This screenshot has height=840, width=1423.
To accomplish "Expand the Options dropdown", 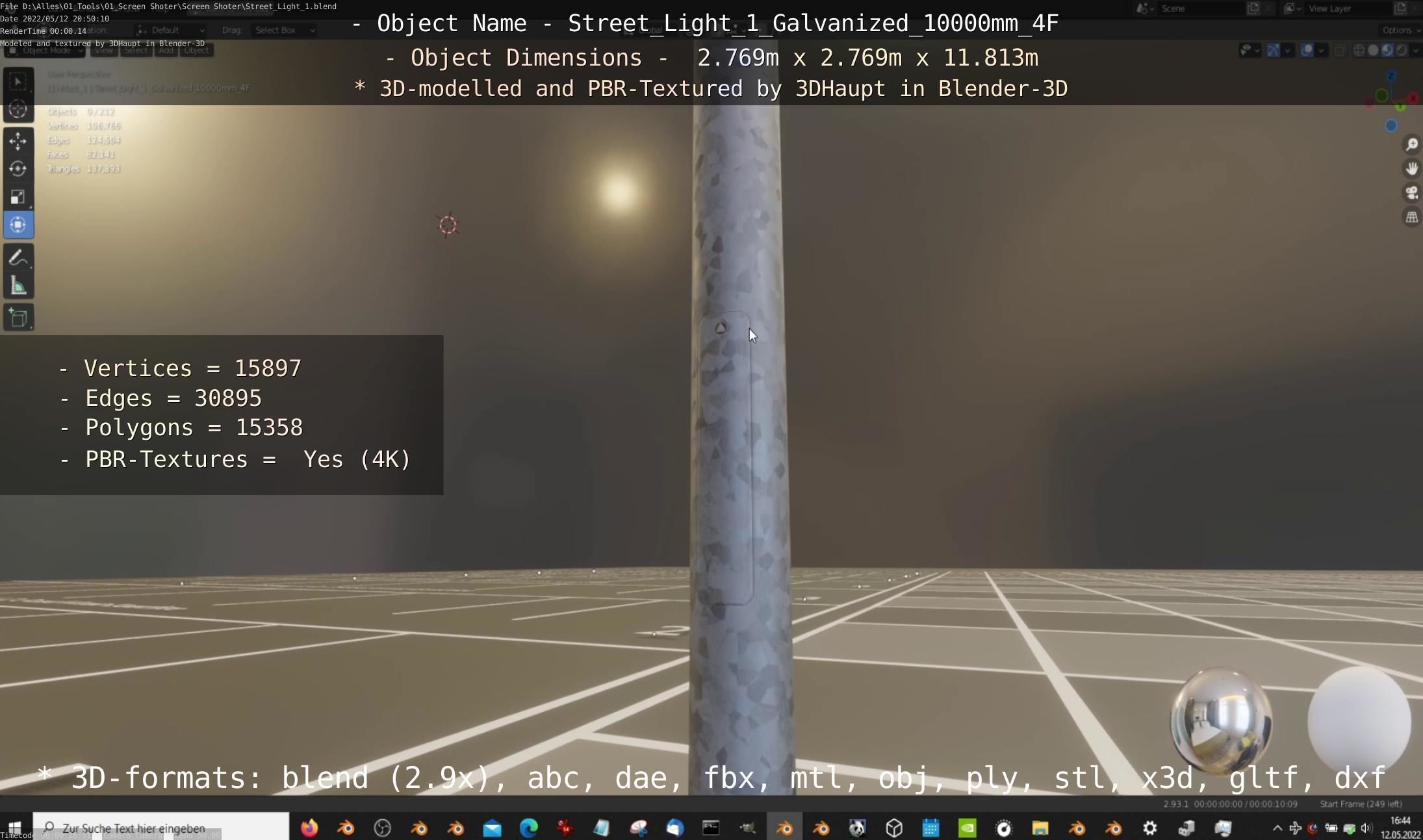I will tap(1401, 30).
